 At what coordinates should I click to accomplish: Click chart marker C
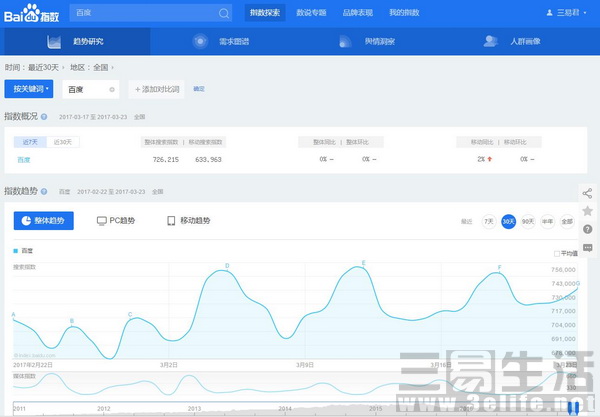coord(130,314)
